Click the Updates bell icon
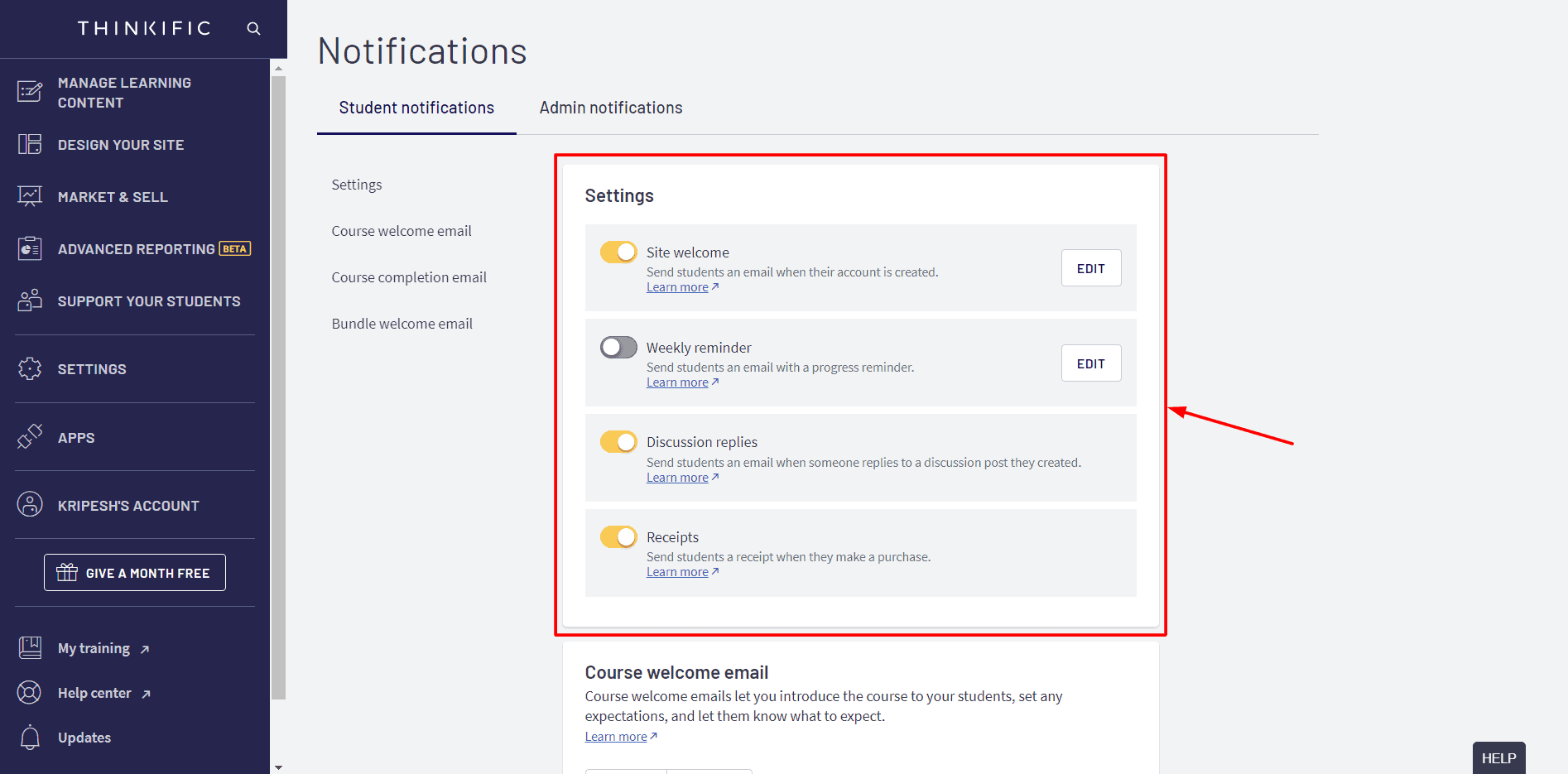Viewport: 1568px width, 774px height. pos(30,737)
